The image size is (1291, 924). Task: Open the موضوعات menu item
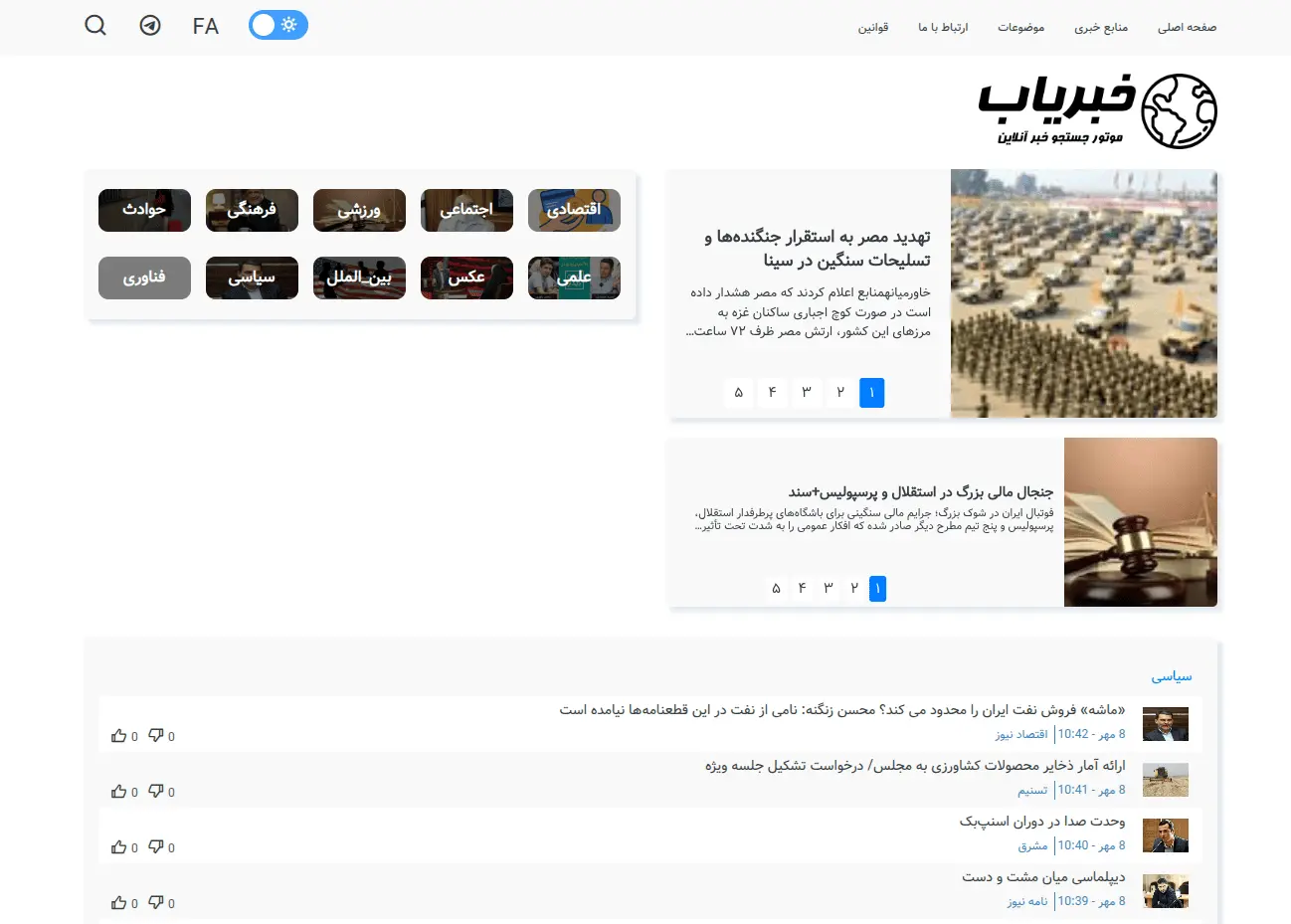[1020, 28]
